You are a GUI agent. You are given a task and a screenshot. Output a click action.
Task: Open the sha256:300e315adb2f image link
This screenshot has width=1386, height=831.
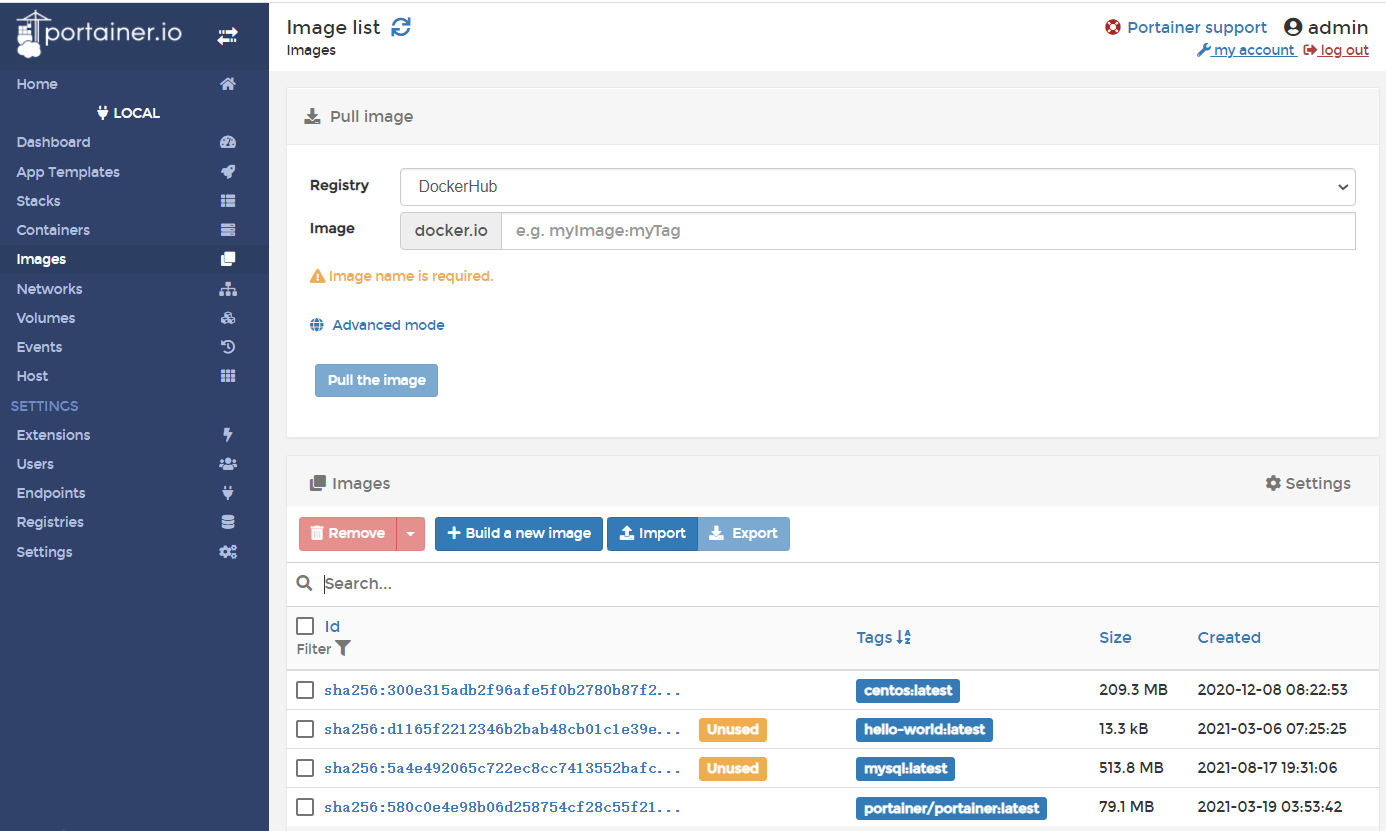point(502,690)
